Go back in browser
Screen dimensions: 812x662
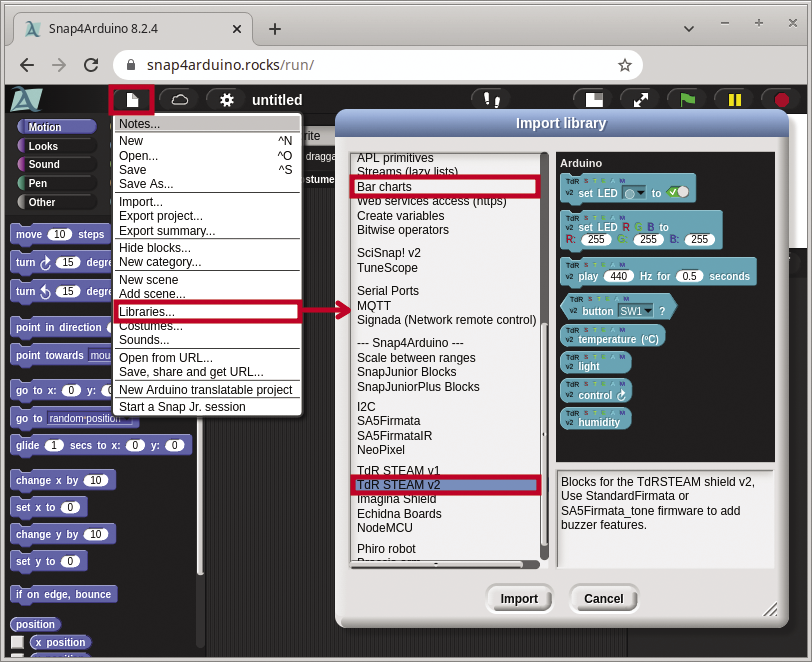(27, 65)
